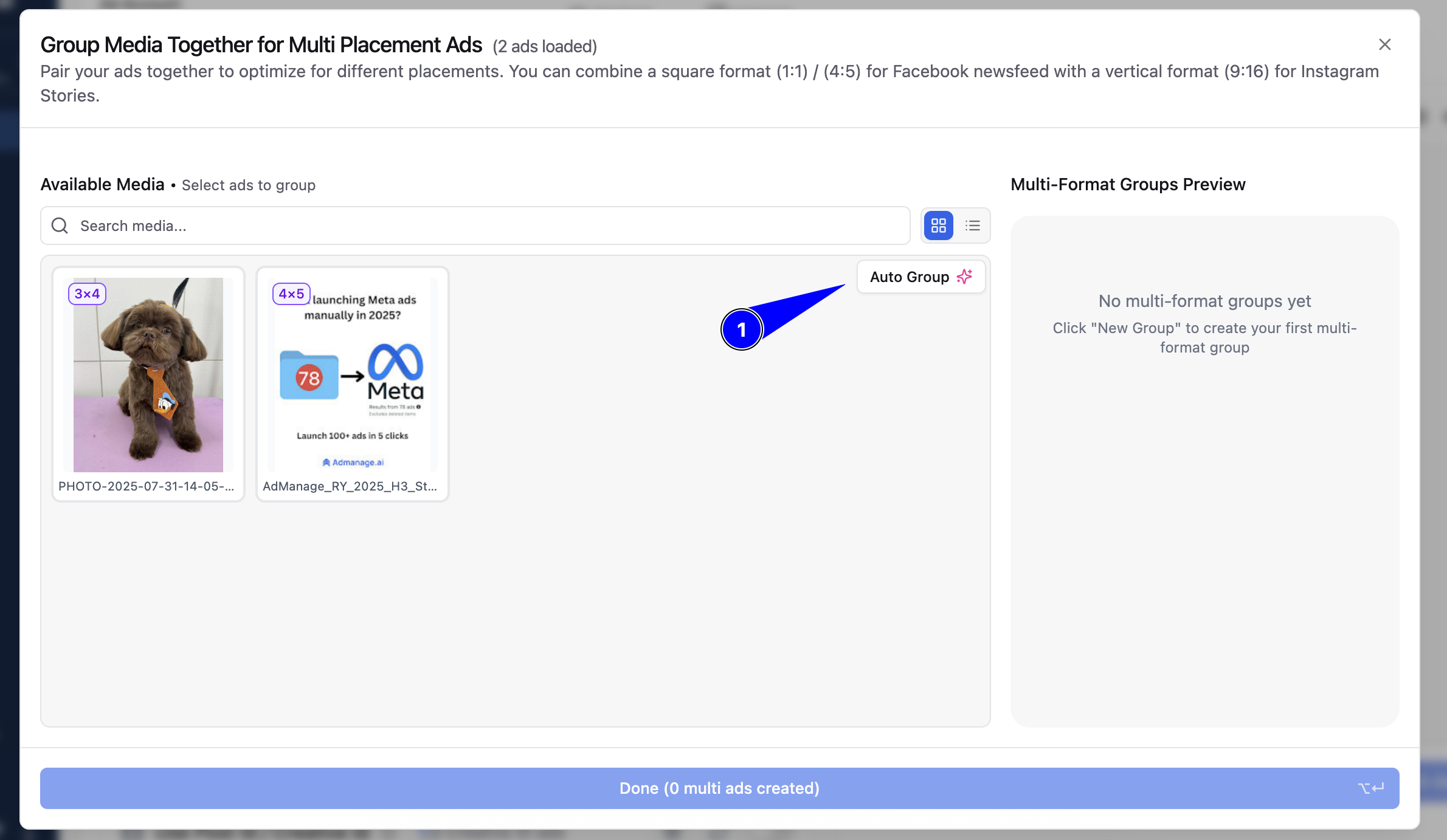Switch to grid view of media
The height and width of the screenshot is (840, 1447).
pos(938,225)
